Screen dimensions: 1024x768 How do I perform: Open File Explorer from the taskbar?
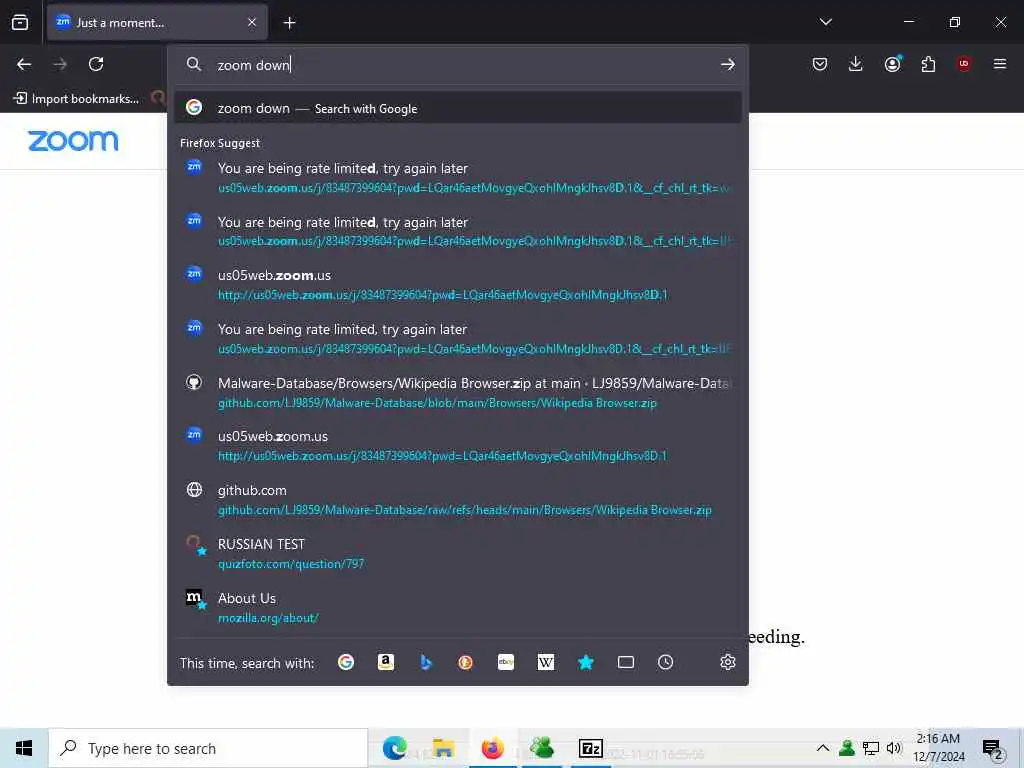(443, 748)
